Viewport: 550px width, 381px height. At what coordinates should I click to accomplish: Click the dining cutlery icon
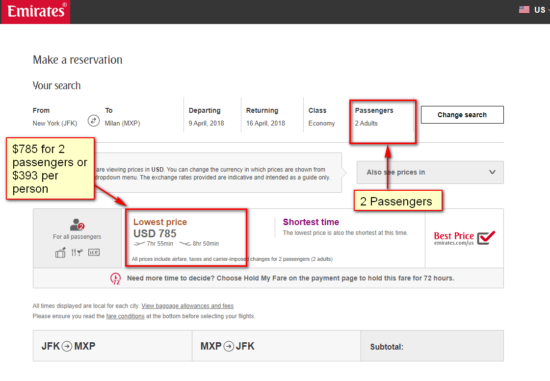(77, 253)
